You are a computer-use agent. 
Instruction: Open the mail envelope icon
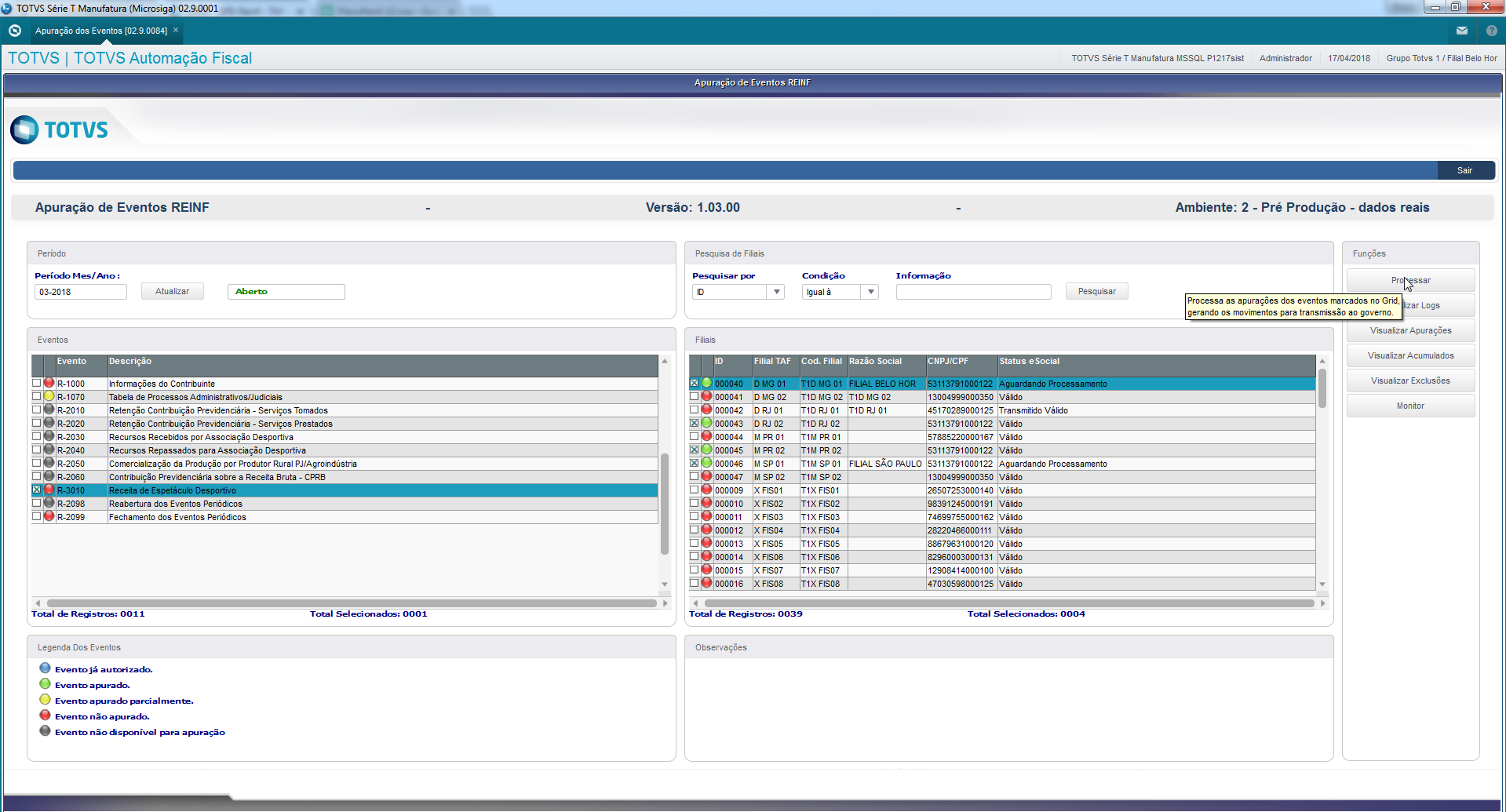[1461, 31]
